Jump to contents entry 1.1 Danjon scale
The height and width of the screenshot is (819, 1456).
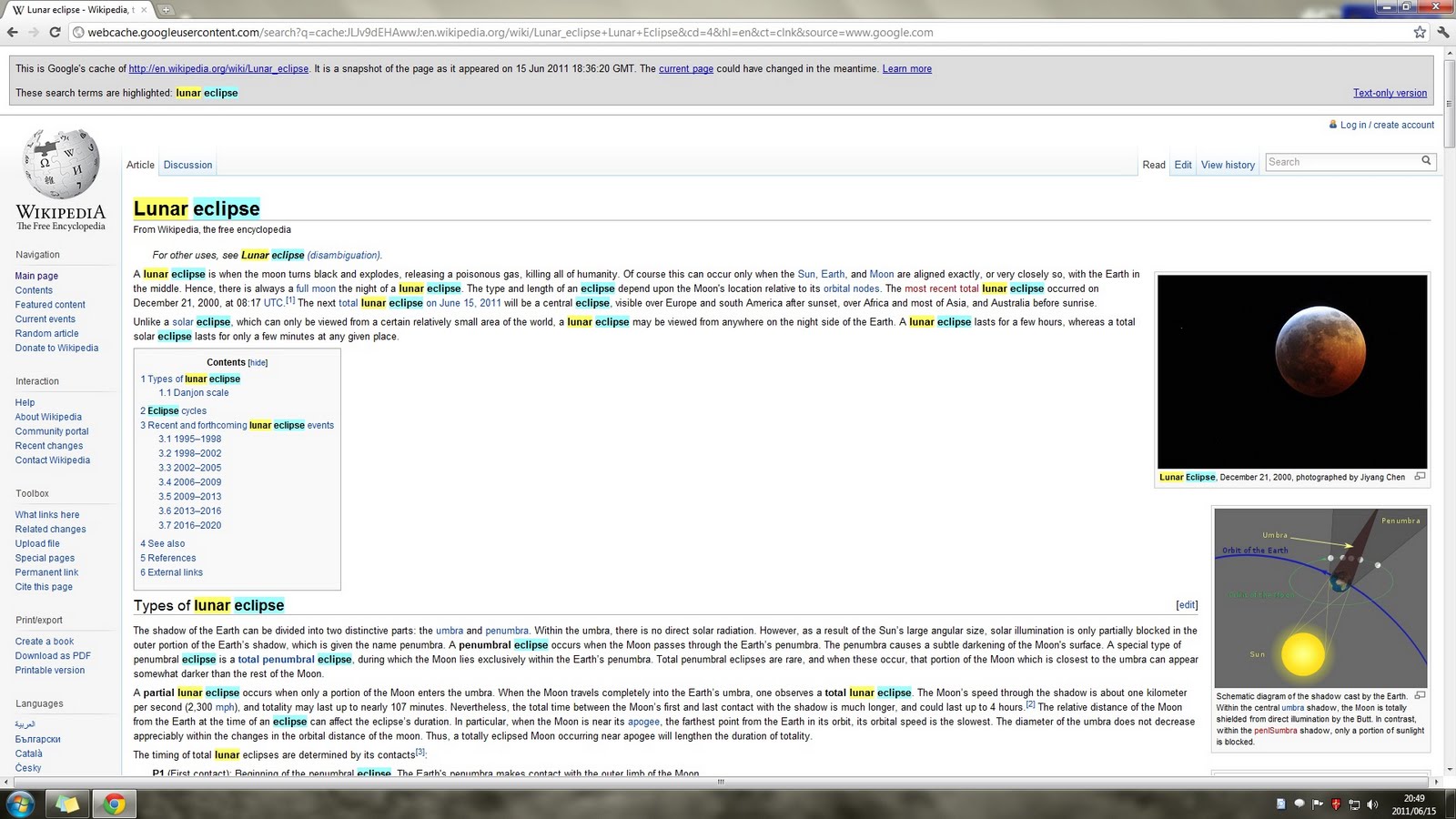(194, 393)
